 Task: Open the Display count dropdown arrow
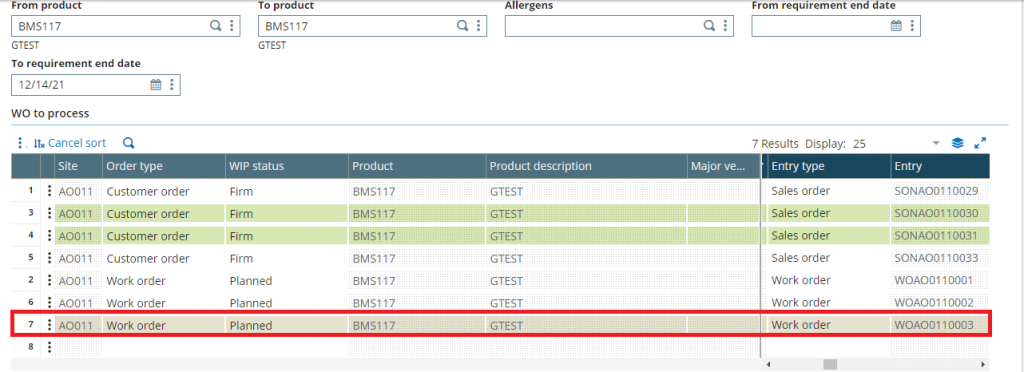pos(935,144)
